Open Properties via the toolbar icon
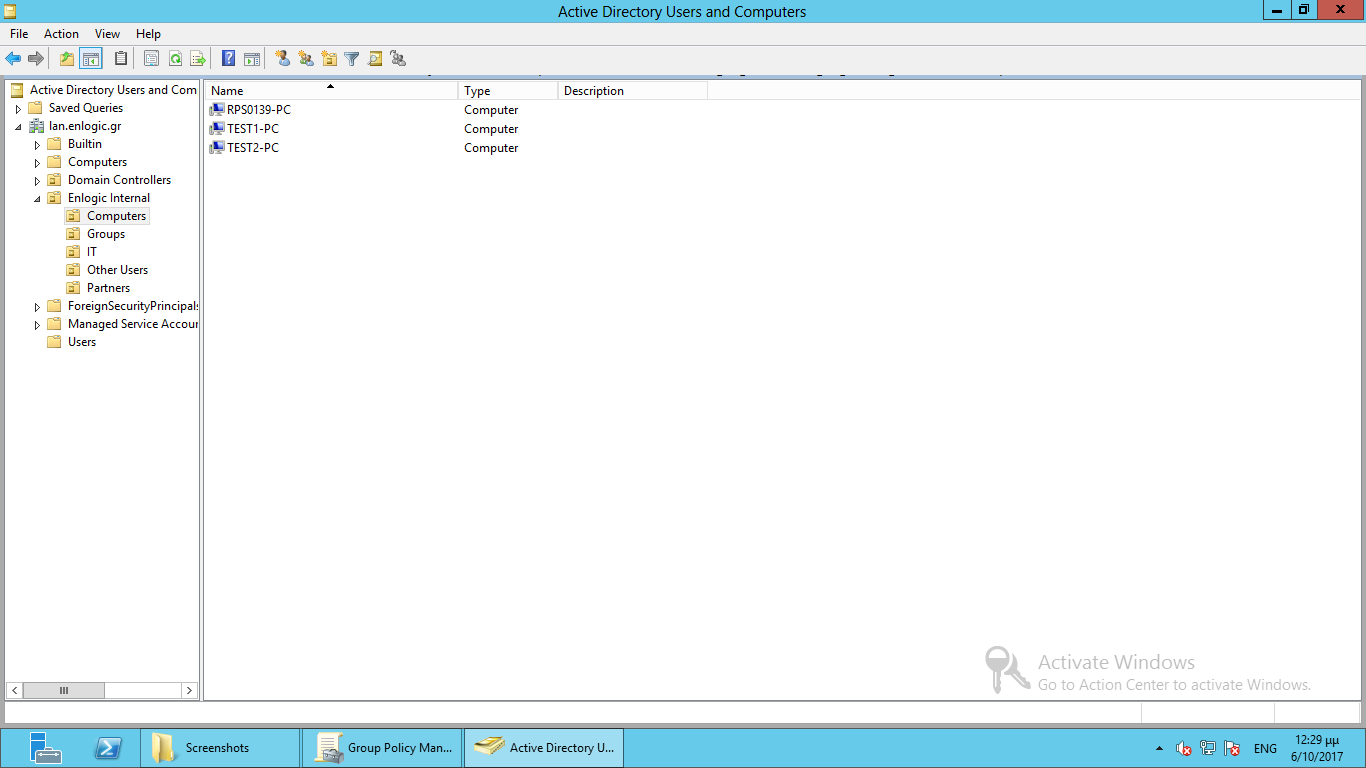1366x768 pixels. [x=151, y=59]
